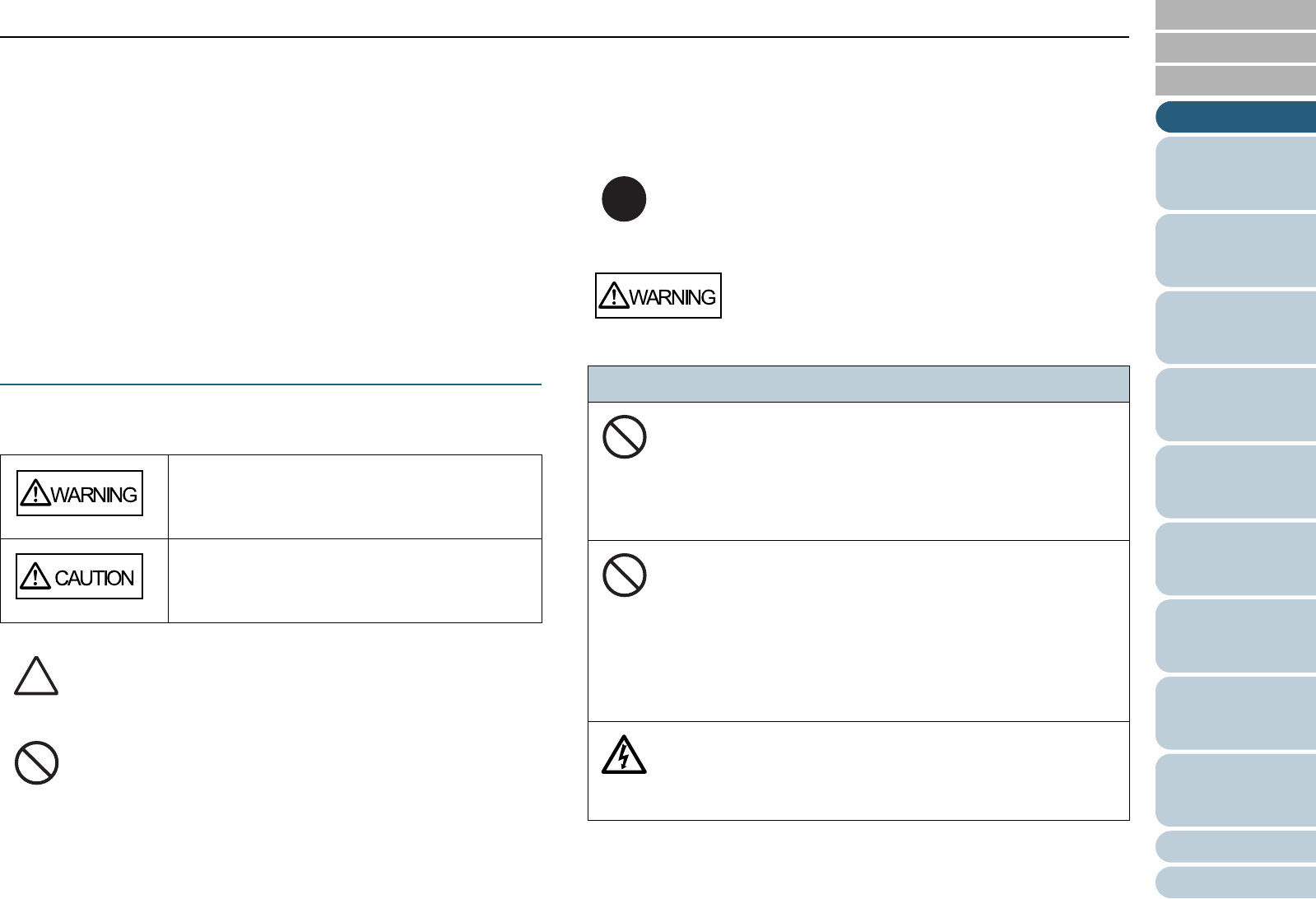This screenshot has width=1316, height=899.
Task: Click the standalone WARNING badge above the right table
Action: pos(658,296)
